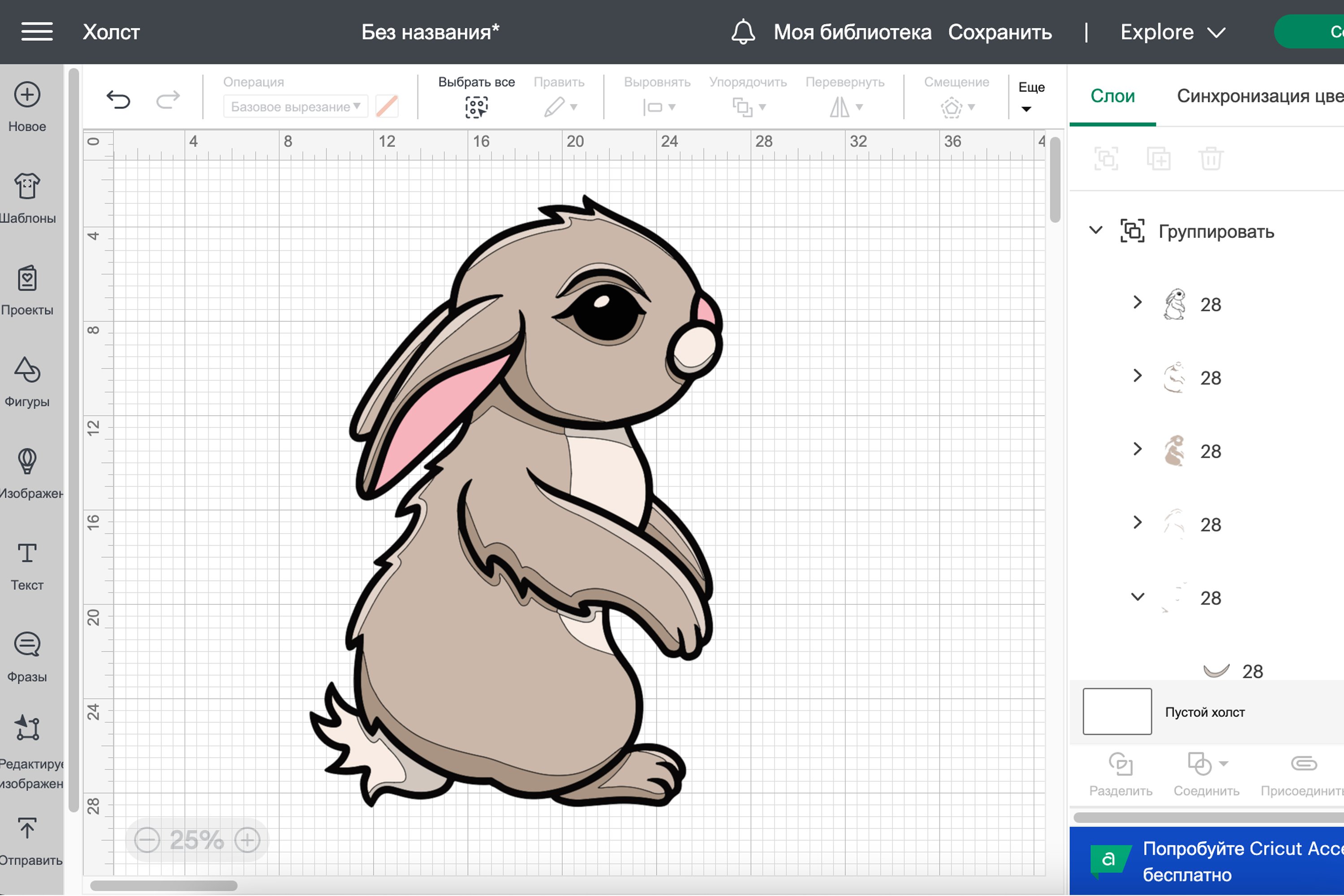Click the Сохранить (Save) button

999,32
